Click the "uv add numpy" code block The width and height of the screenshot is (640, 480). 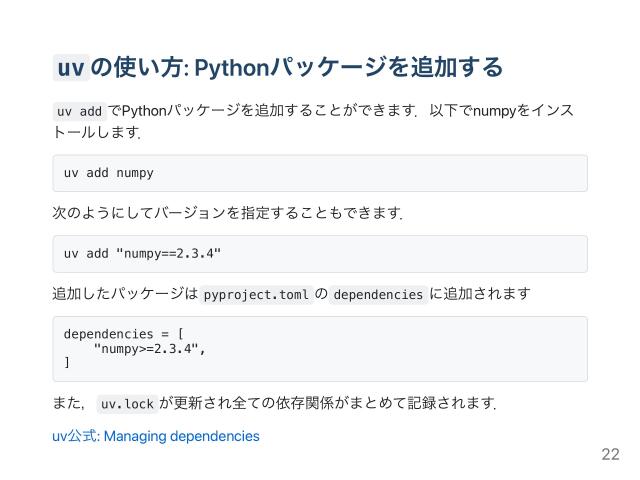(x=109, y=173)
